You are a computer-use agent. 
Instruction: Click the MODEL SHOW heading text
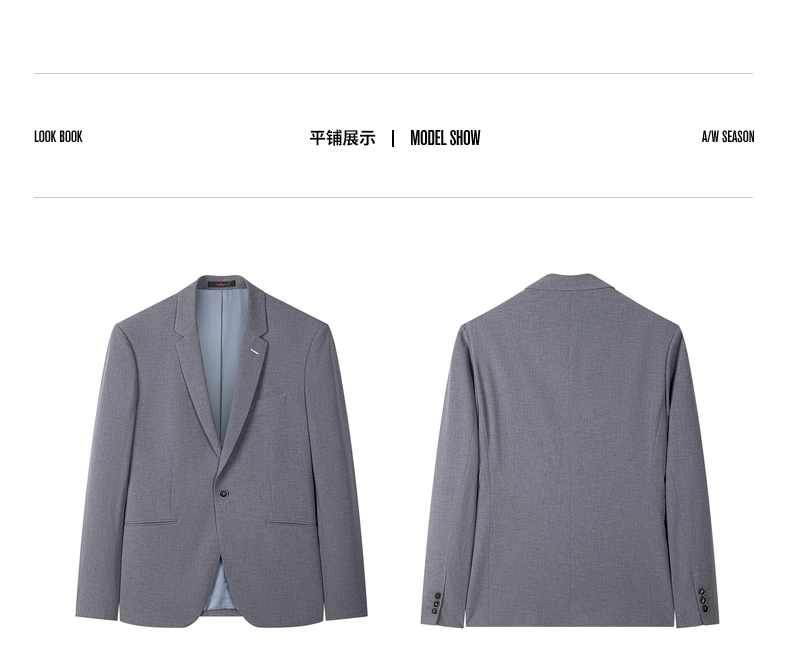[x=445, y=138]
